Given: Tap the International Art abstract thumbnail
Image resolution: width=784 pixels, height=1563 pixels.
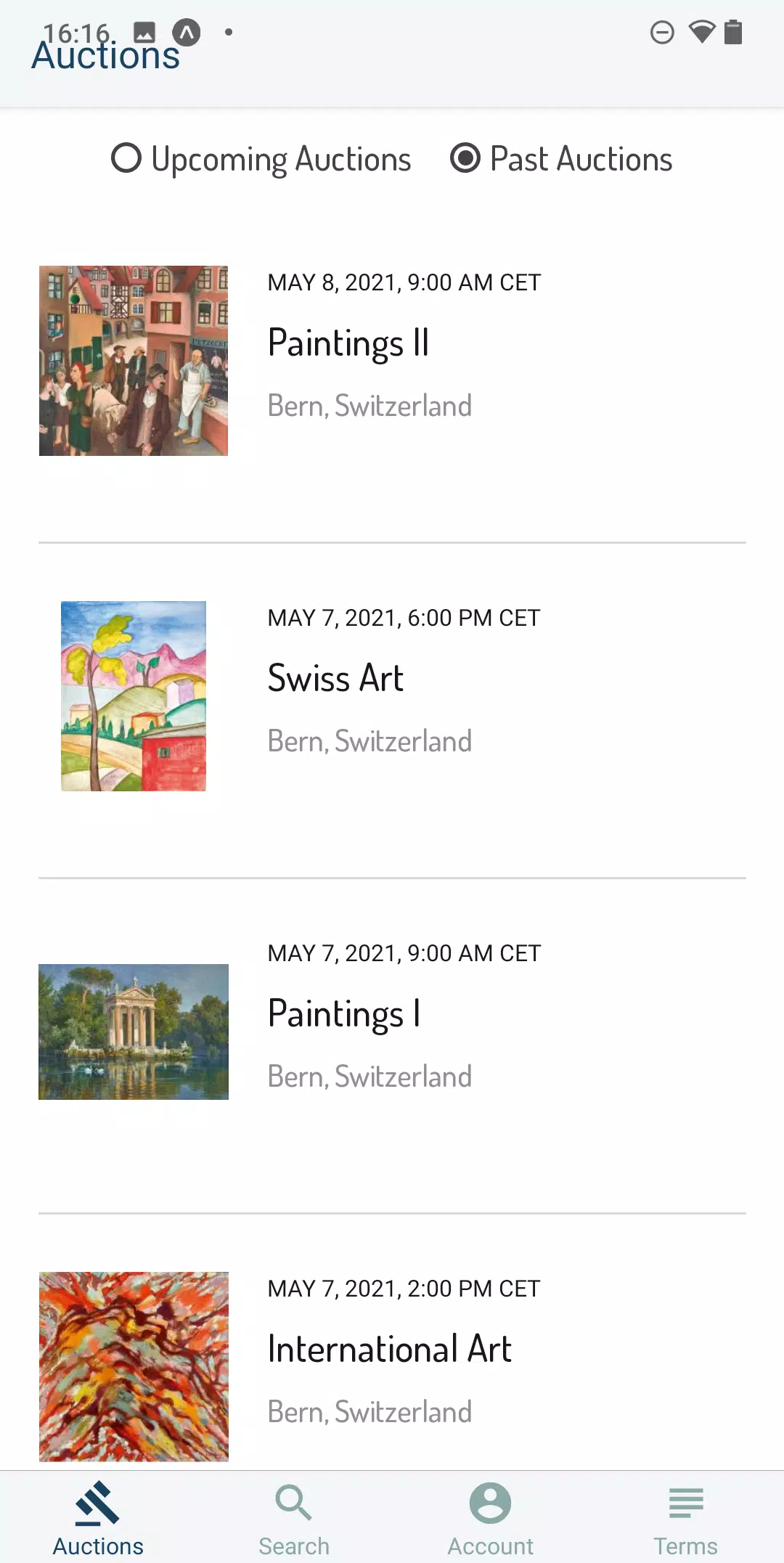Looking at the screenshot, I should [x=134, y=1367].
